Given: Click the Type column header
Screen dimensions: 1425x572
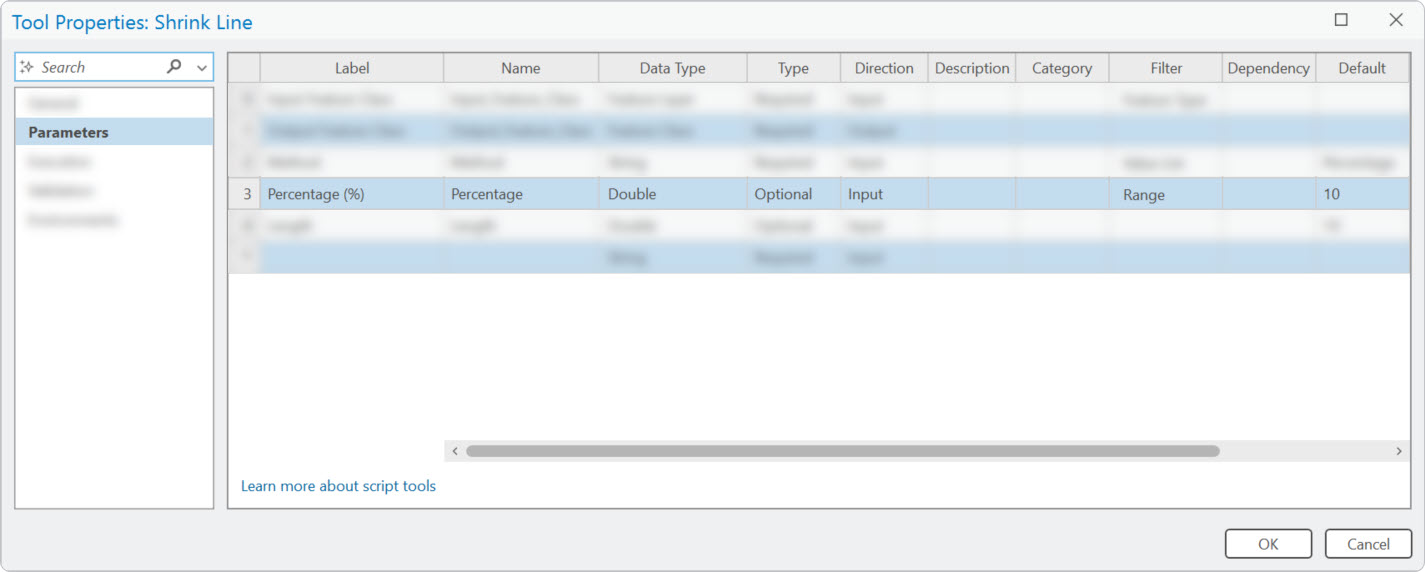Looking at the screenshot, I should point(793,68).
